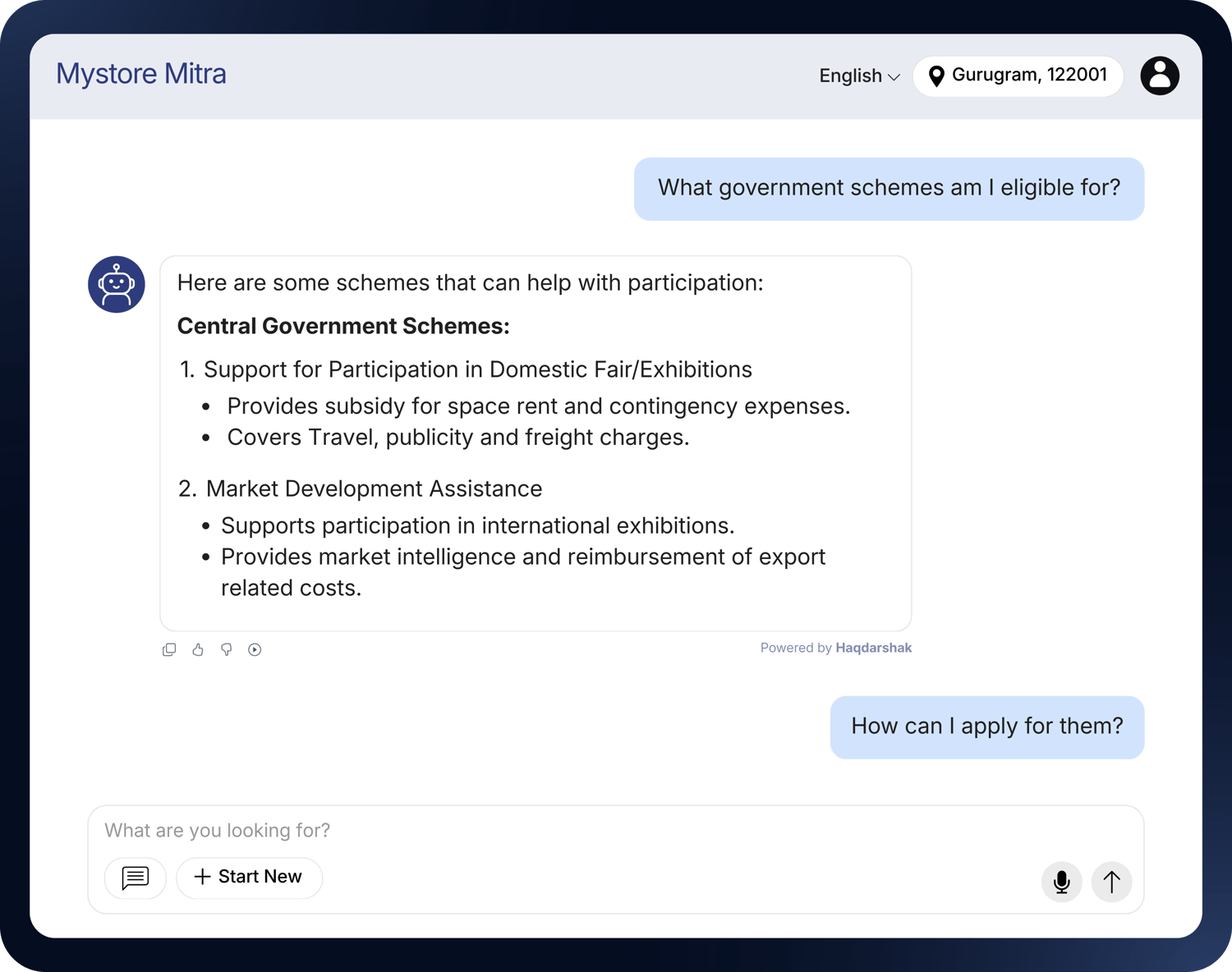Play the response aloud with play icon
Viewport: 1232px width, 972px height.
255,649
